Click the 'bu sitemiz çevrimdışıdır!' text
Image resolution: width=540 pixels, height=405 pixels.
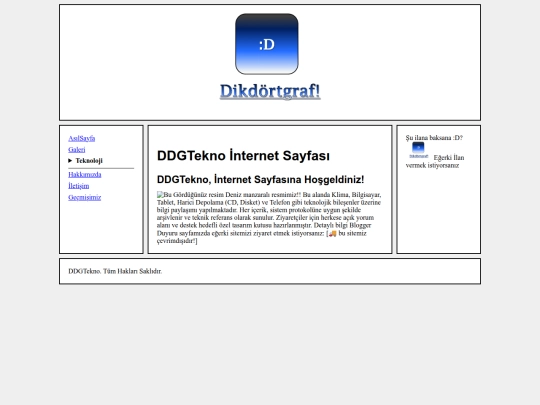pyautogui.click(x=262, y=237)
